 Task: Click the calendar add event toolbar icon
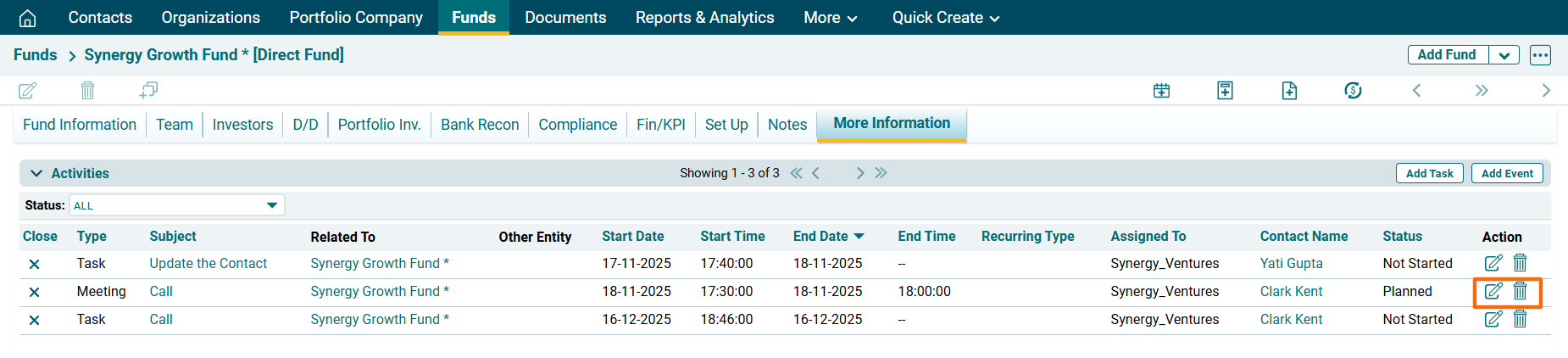pyautogui.click(x=1161, y=90)
